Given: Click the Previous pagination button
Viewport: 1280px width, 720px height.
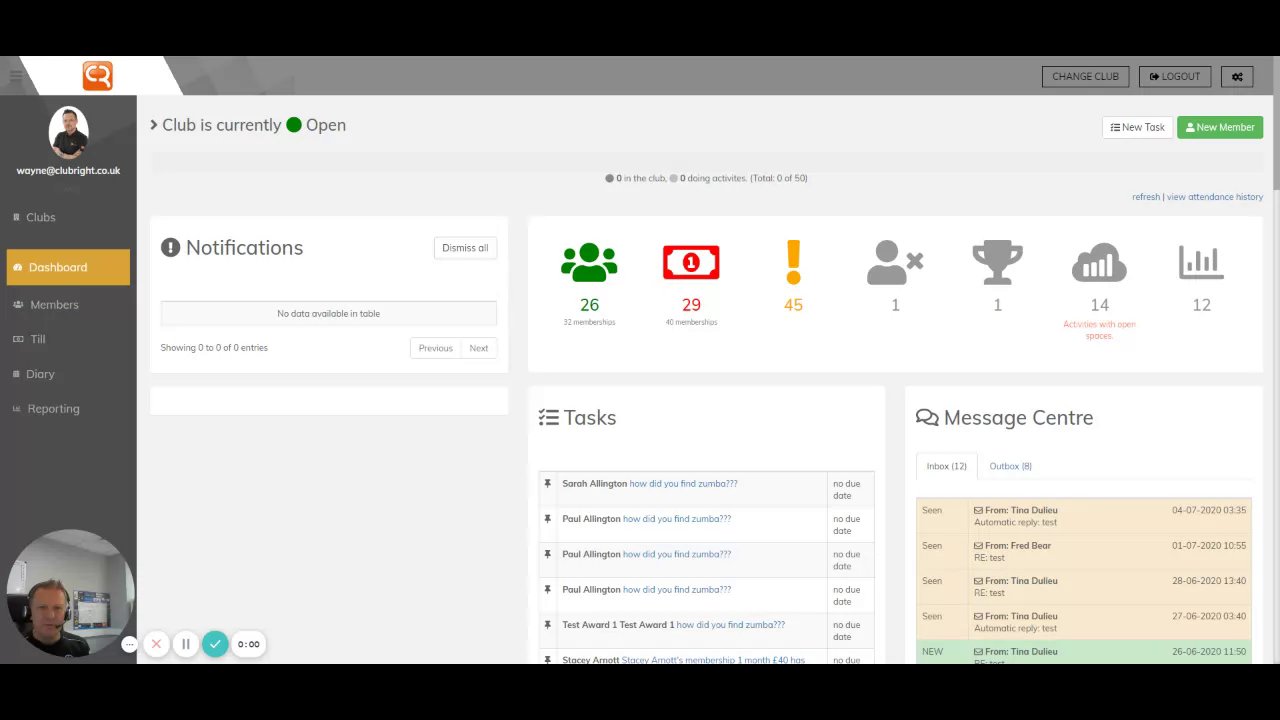Looking at the screenshot, I should (x=435, y=348).
